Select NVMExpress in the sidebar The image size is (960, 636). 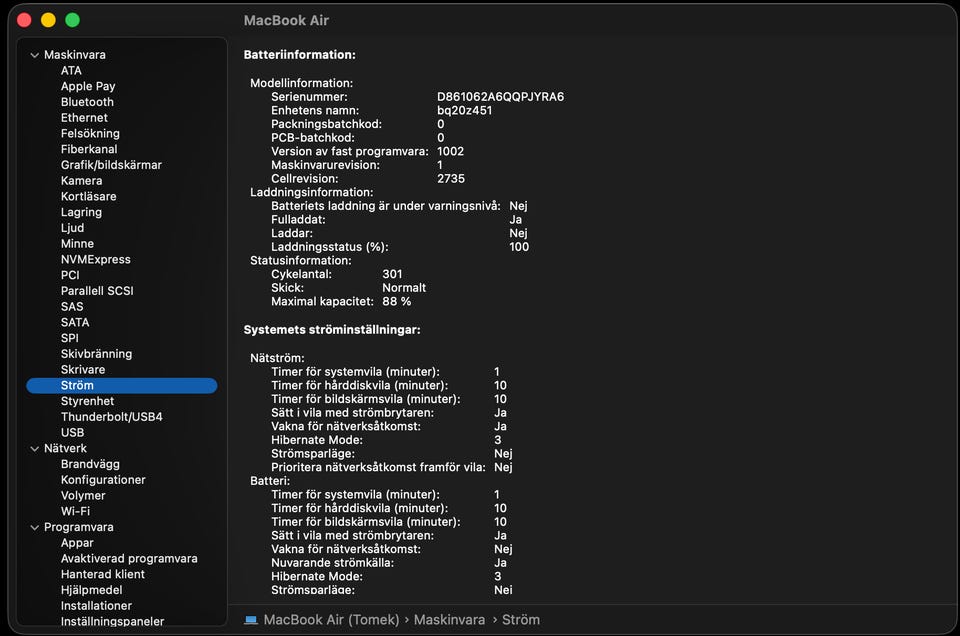[96, 260]
